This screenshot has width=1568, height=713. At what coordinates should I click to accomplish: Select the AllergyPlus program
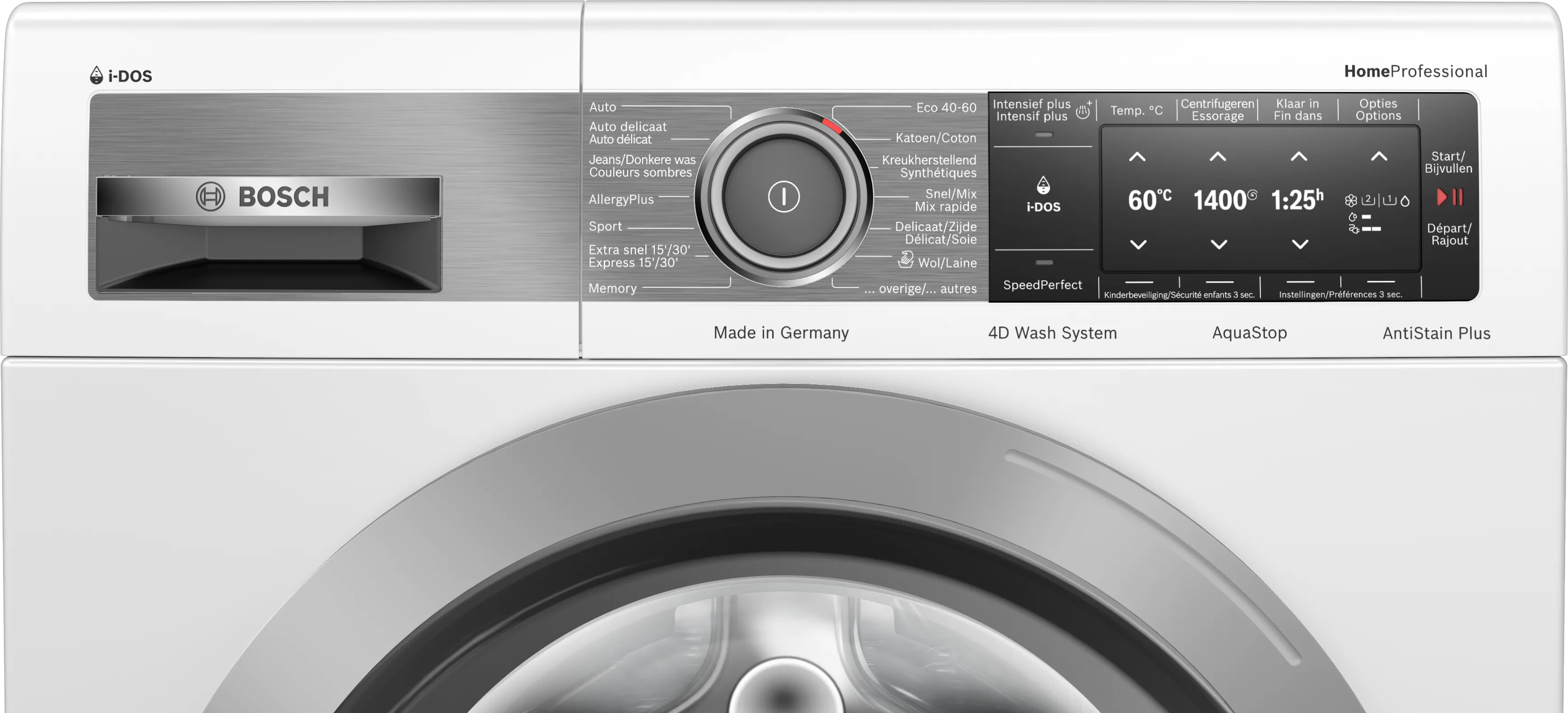pos(621,200)
